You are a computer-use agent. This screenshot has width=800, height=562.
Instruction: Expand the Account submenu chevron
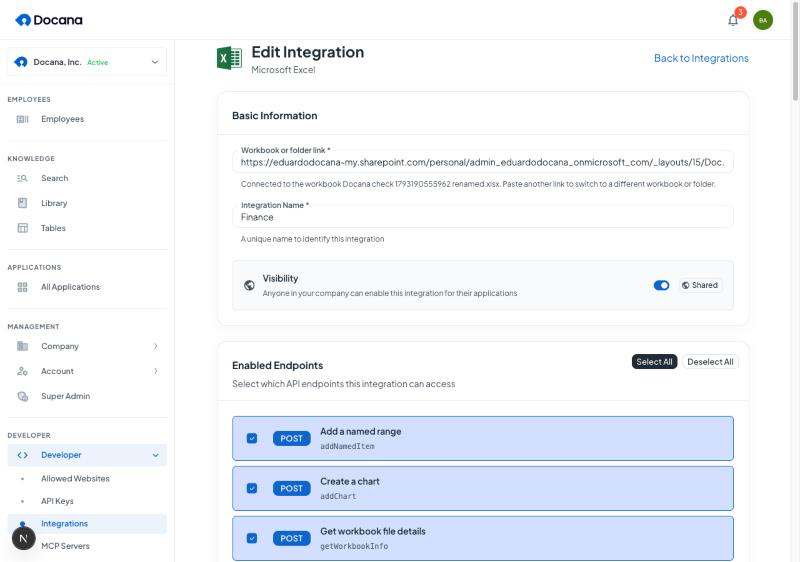click(x=156, y=371)
